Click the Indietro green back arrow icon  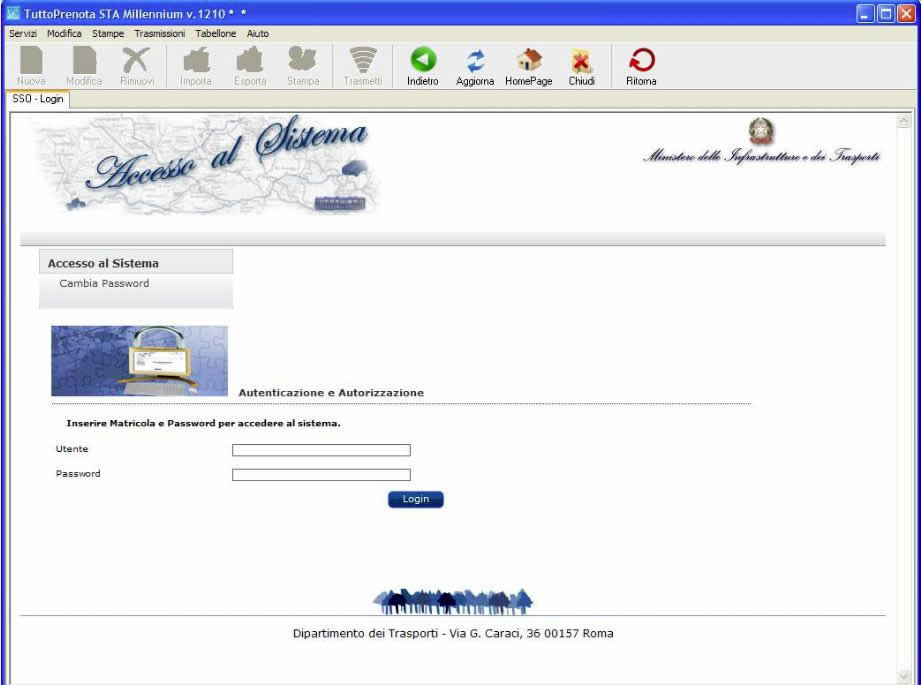coord(423,61)
